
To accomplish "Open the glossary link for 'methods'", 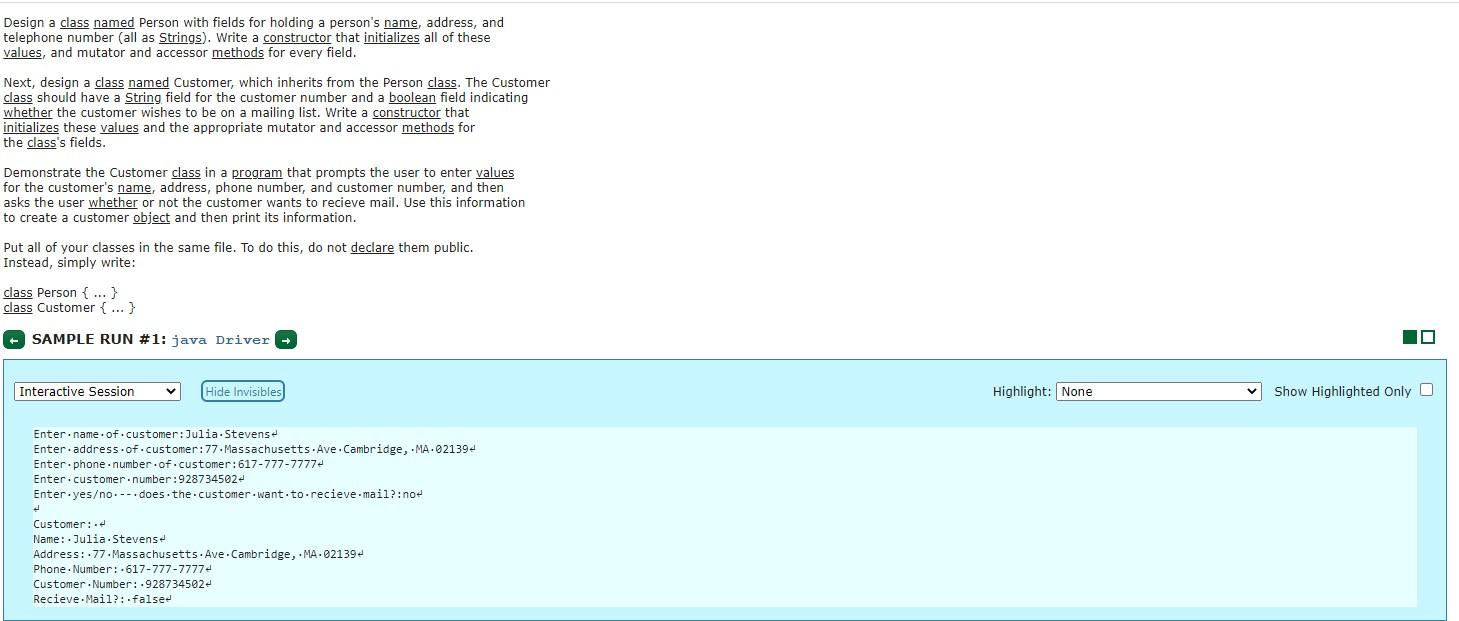I will [237, 52].
